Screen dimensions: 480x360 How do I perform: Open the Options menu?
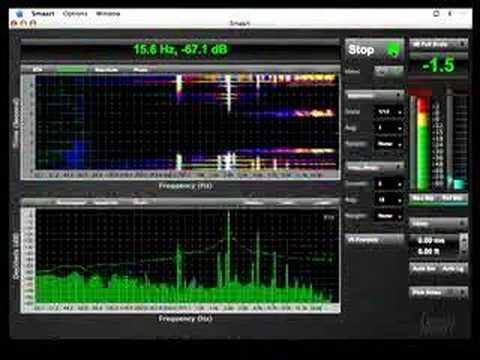(75, 14)
